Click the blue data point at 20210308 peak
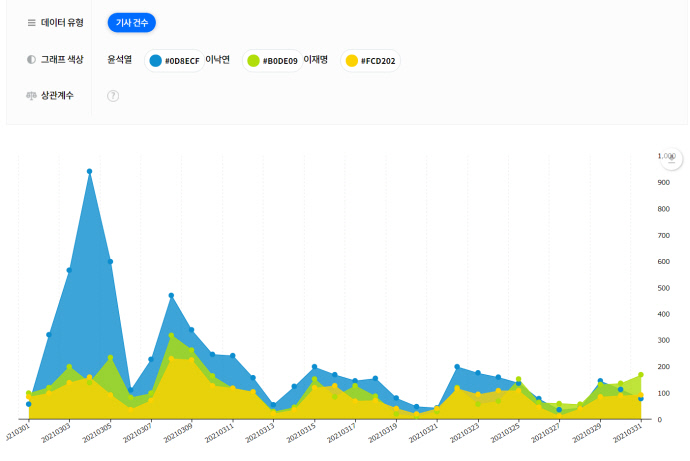Image resolution: width=690 pixels, height=461 pixels. click(x=171, y=296)
